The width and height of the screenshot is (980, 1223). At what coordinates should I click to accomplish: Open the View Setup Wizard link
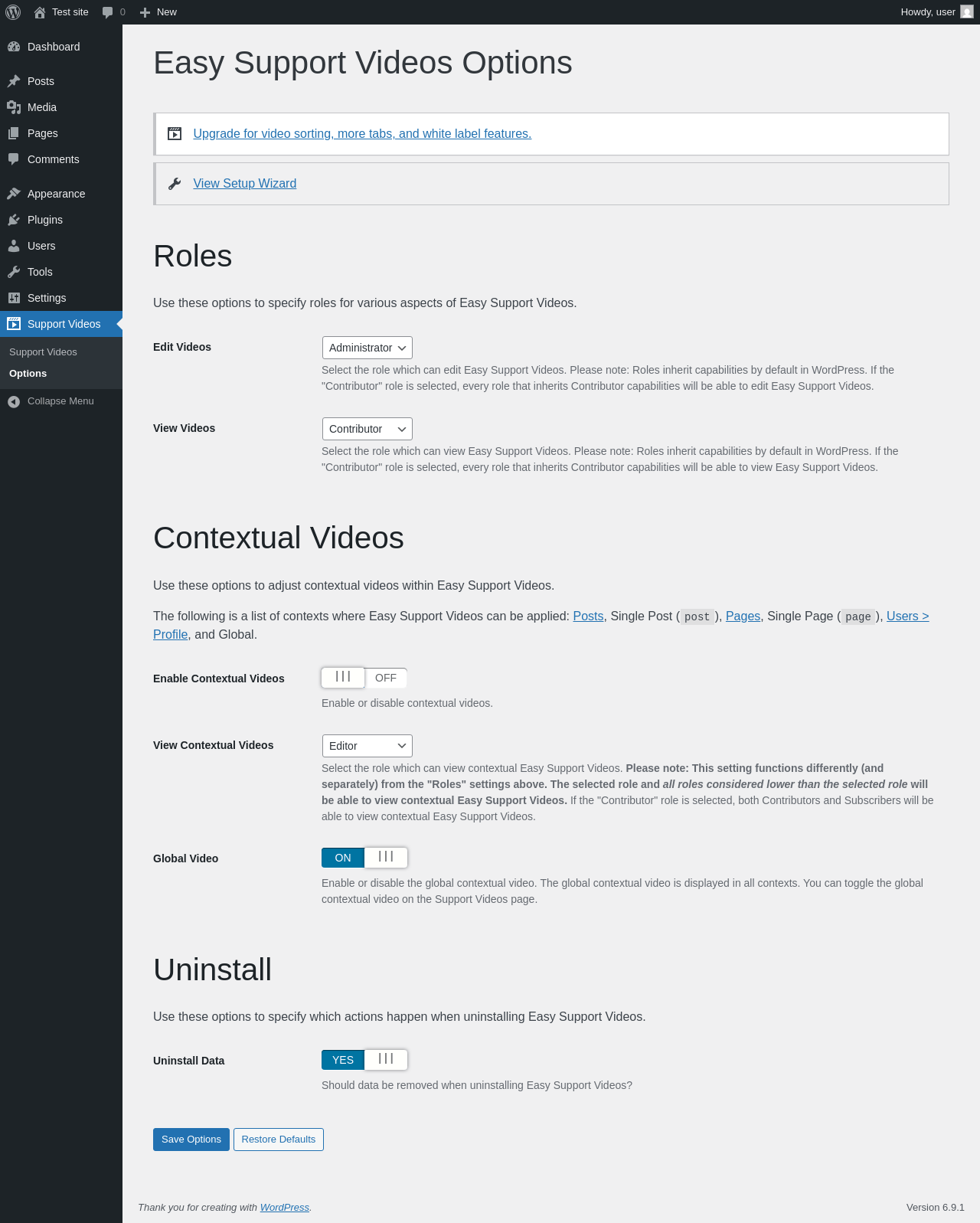click(x=245, y=184)
